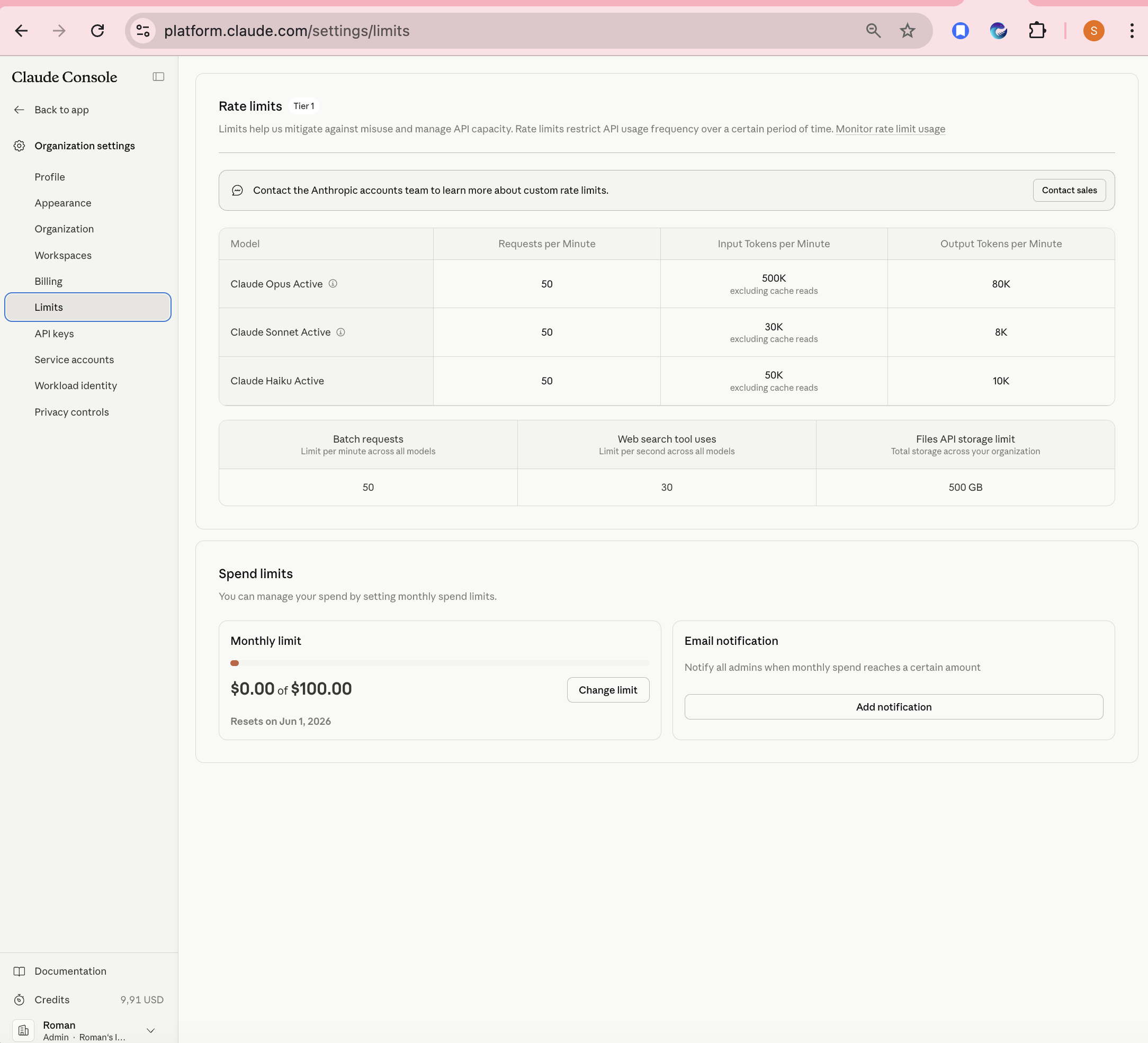Open the blue bookmark extension icon
This screenshot has height=1043, width=1148.
960,31
